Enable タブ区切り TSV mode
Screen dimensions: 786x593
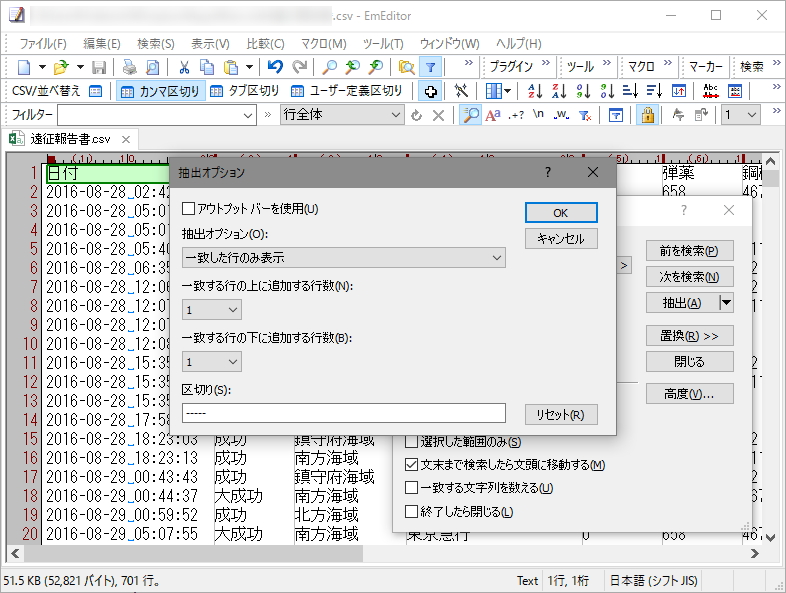(x=245, y=91)
